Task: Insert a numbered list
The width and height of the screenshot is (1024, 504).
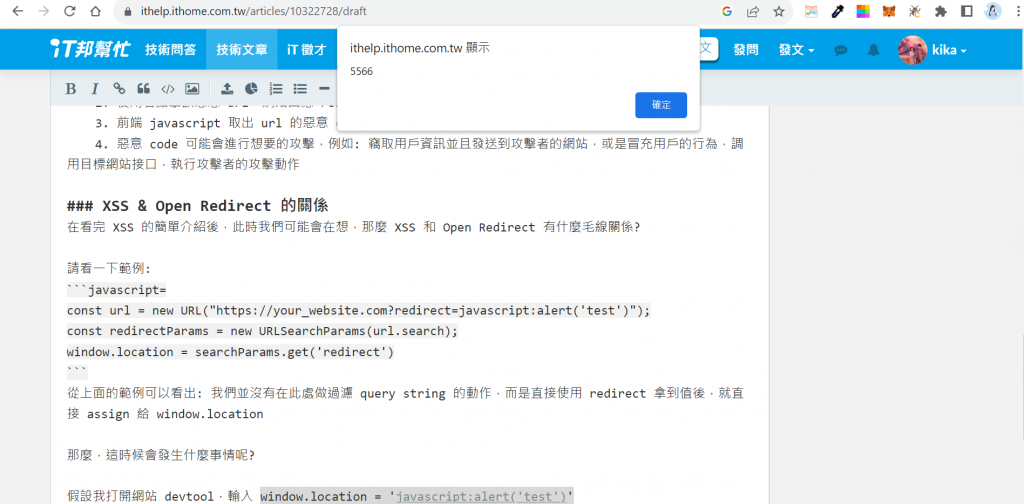Action: 276,89
